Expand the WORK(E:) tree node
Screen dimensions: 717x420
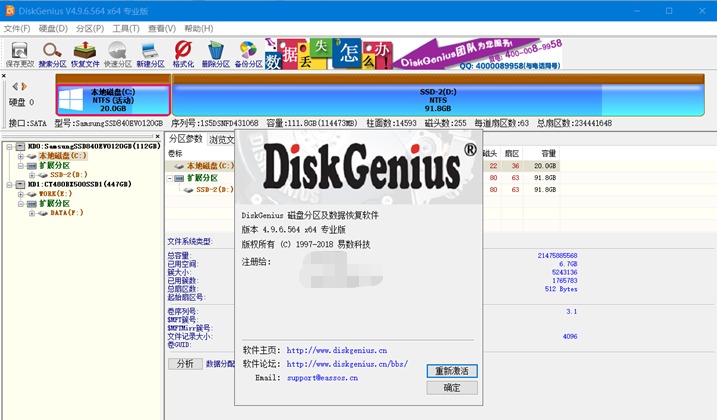[x=21, y=194]
